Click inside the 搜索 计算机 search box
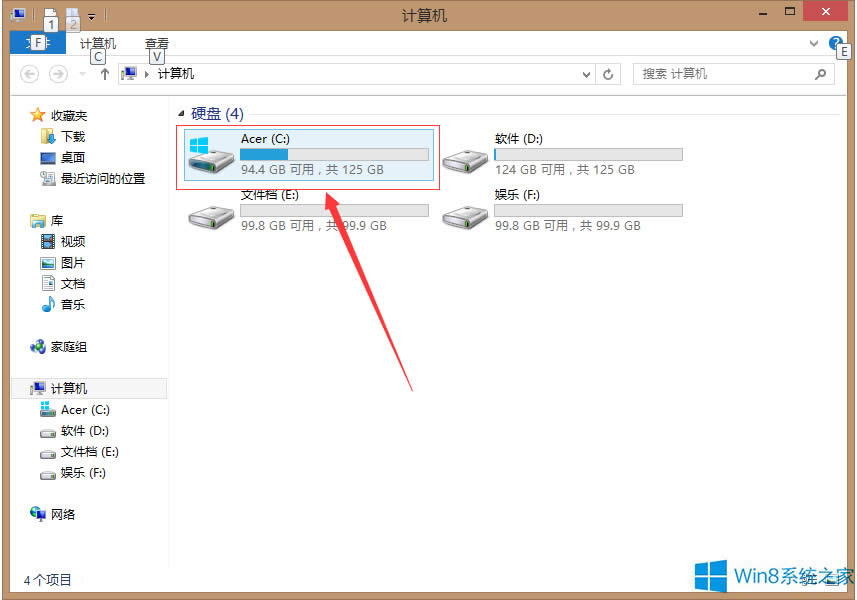Image resolution: width=857 pixels, height=600 pixels. (x=720, y=73)
